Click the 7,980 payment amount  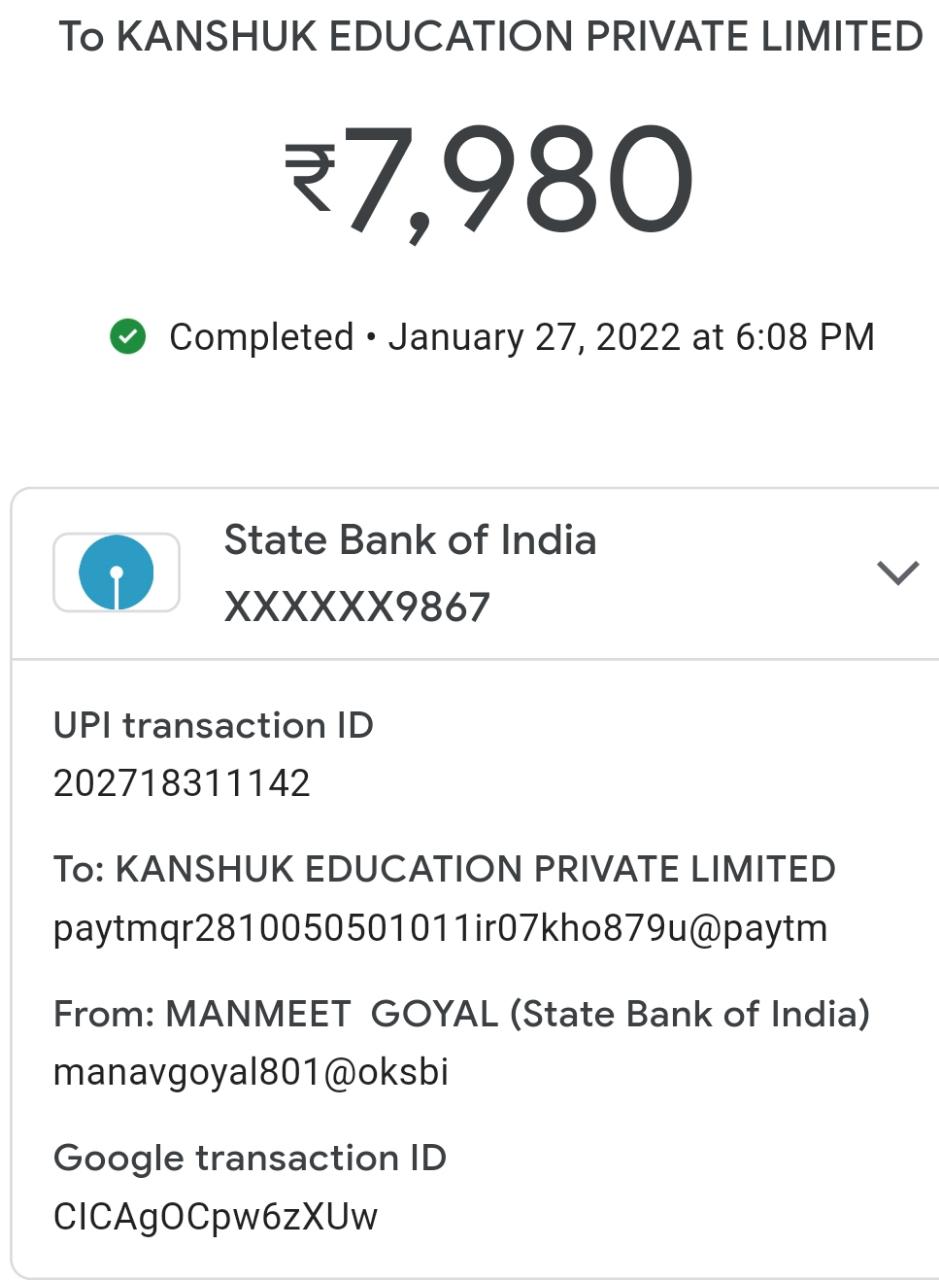click(x=518, y=180)
